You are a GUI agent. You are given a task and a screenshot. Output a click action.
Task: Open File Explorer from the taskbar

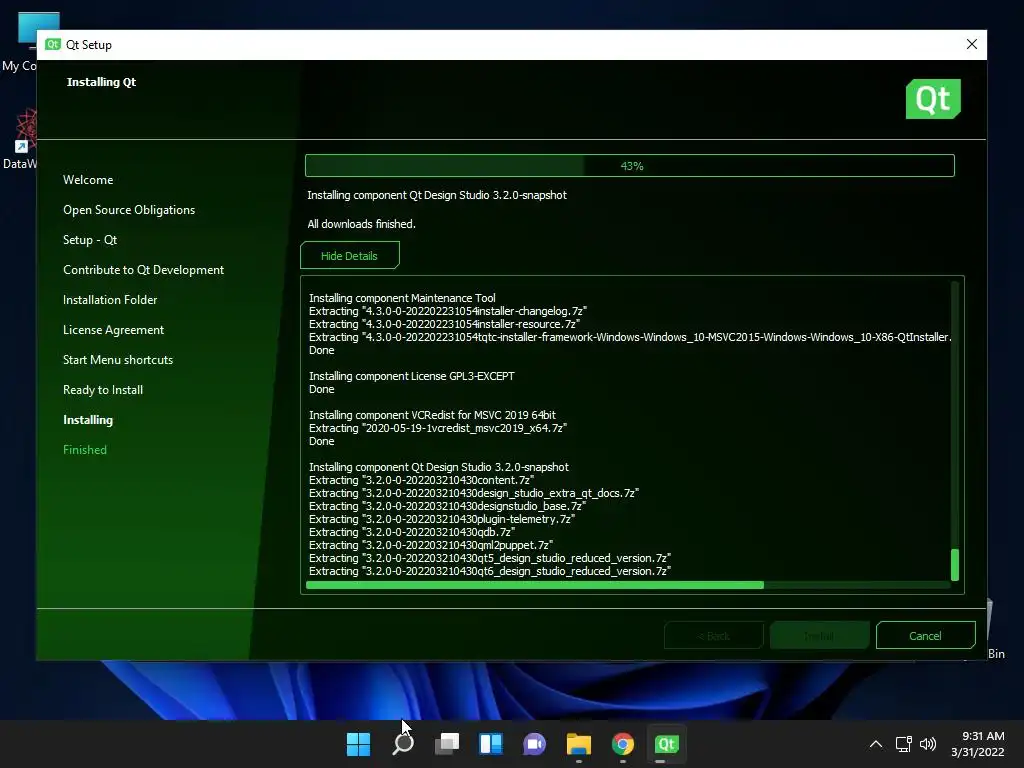[579, 744]
